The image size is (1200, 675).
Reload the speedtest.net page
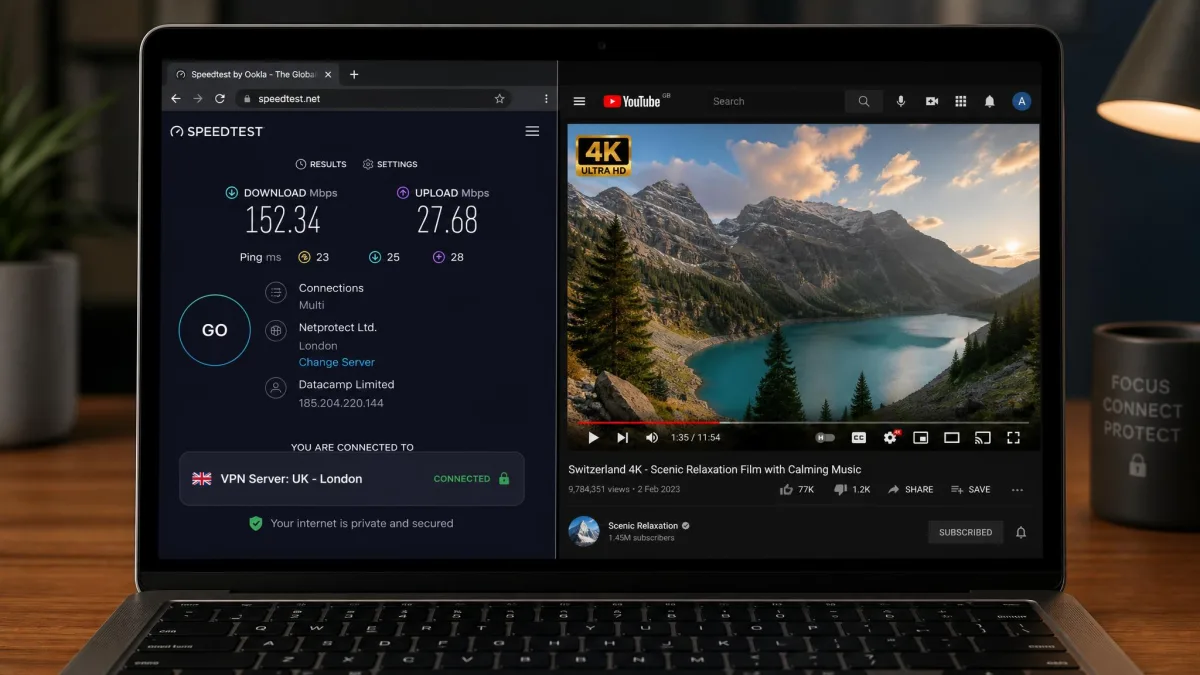pyautogui.click(x=219, y=99)
